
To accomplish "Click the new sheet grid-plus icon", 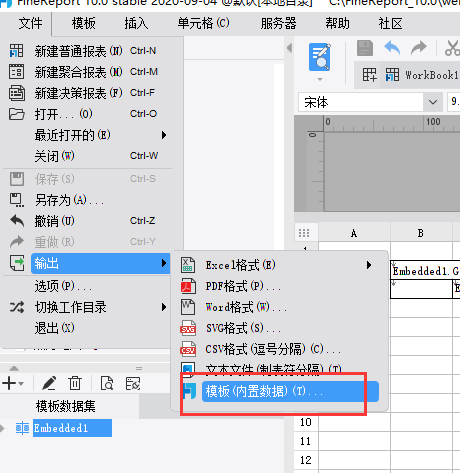I will [370, 75].
